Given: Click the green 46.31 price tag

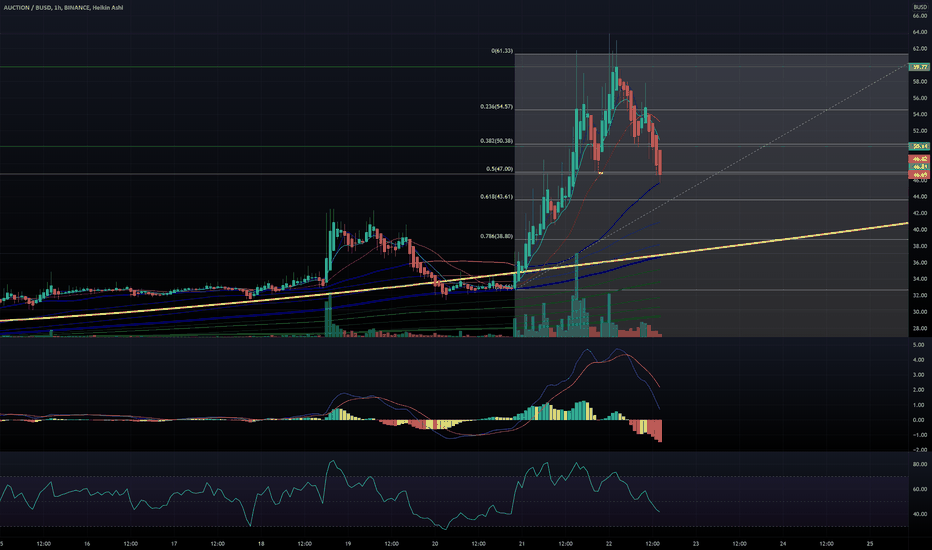Looking at the screenshot, I should [920, 167].
